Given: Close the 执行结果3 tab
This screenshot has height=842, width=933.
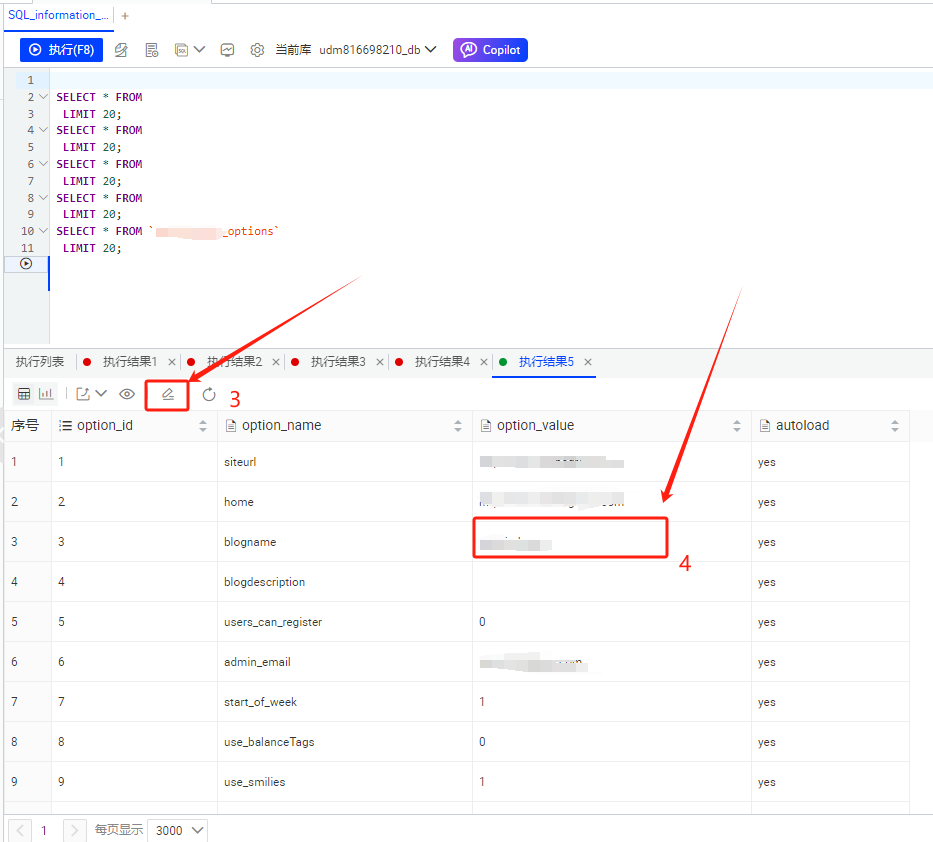Looking at the screenshot, I should [x=380, y=362].
